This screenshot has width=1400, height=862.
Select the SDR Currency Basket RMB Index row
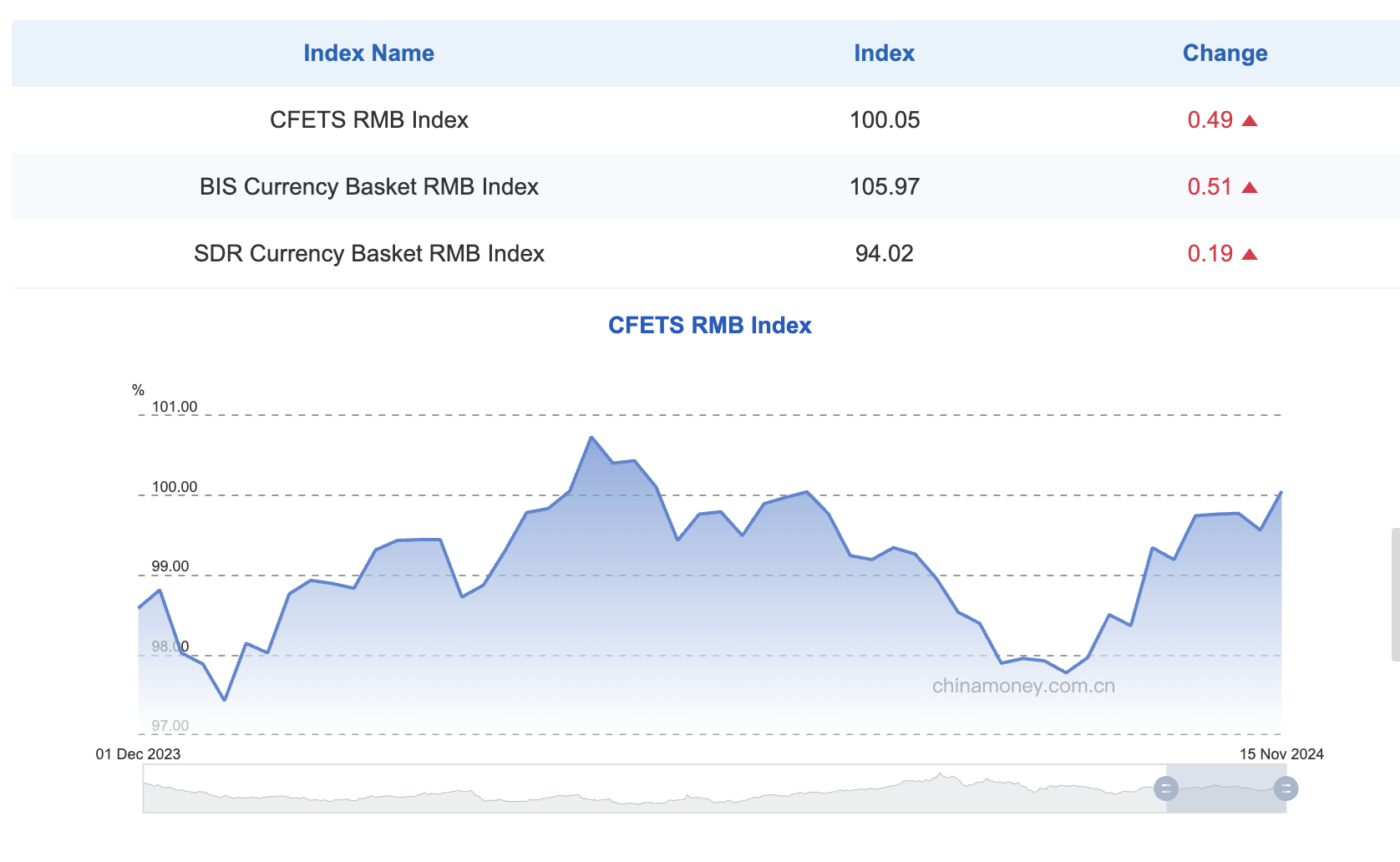pyautogui.click(x=706, y=254)
